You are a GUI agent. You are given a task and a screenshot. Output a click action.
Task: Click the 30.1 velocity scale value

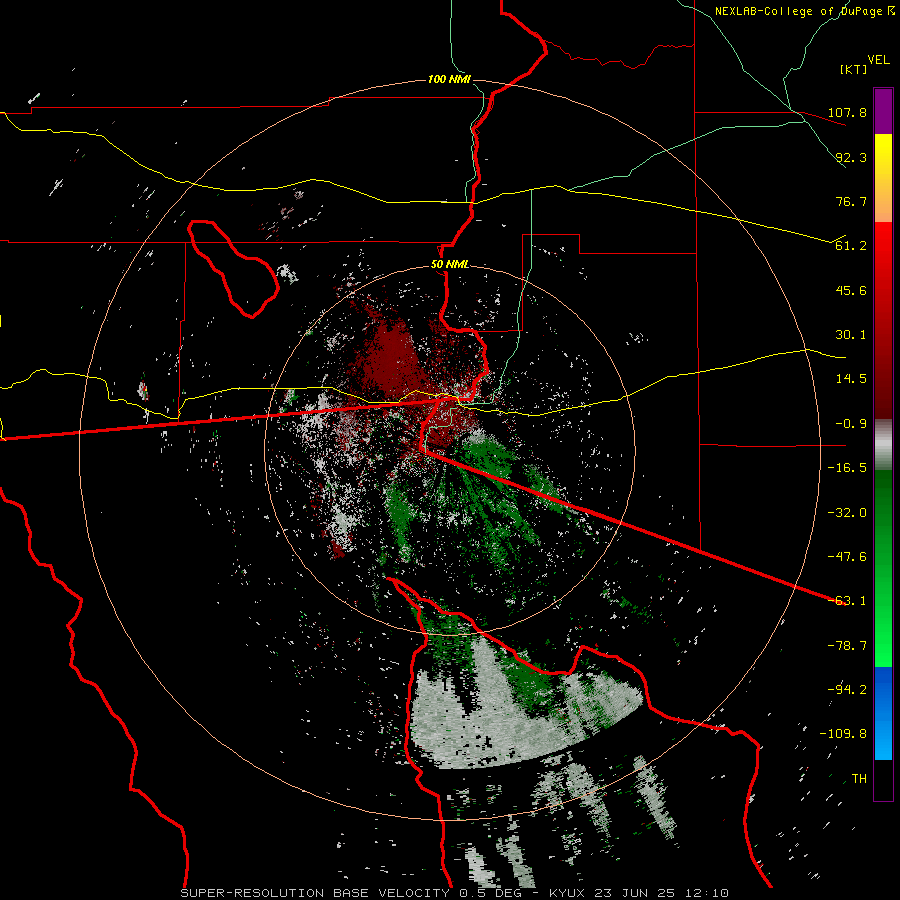(851, 335)
